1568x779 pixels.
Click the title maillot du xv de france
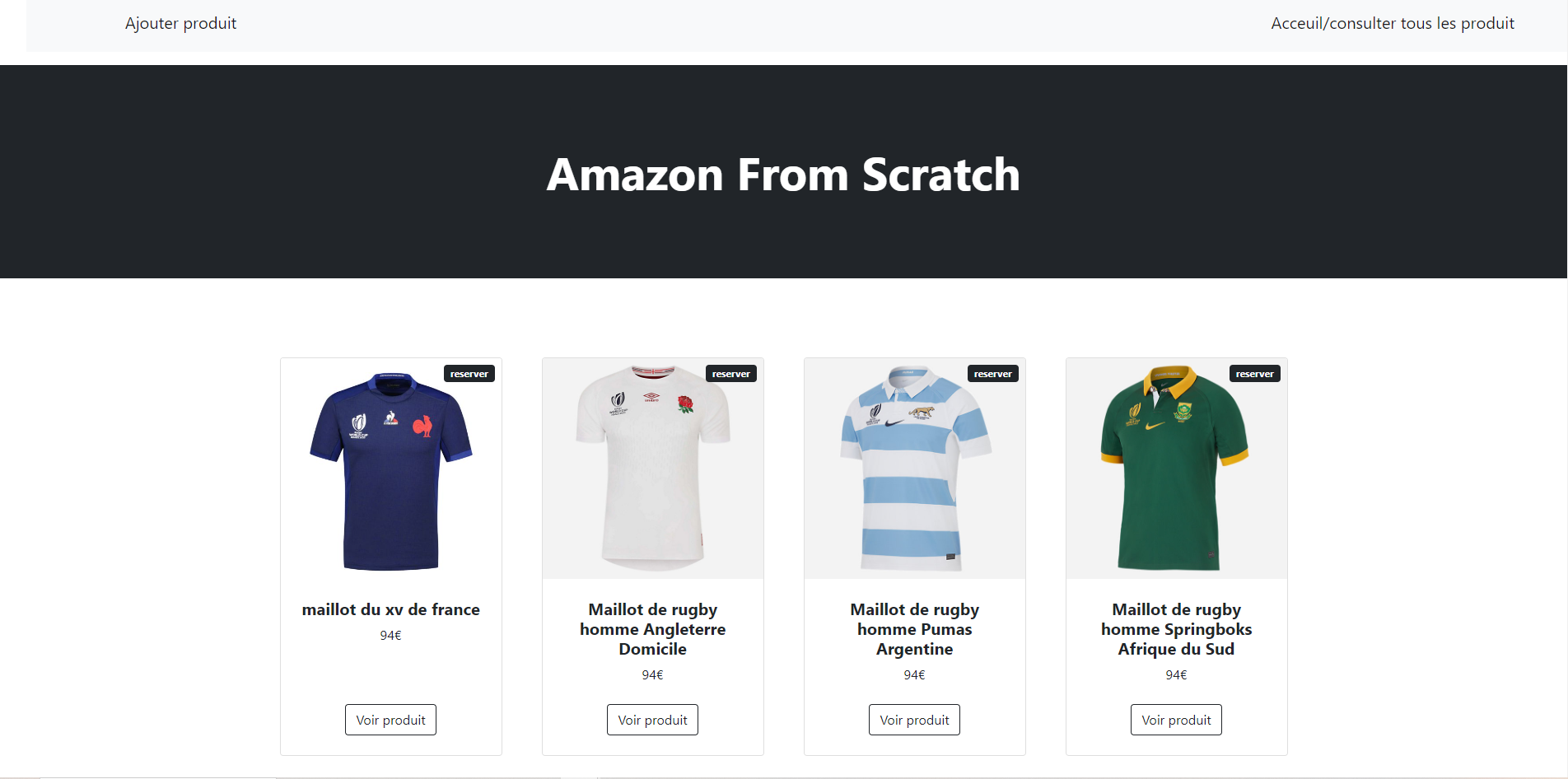point(390,609)
